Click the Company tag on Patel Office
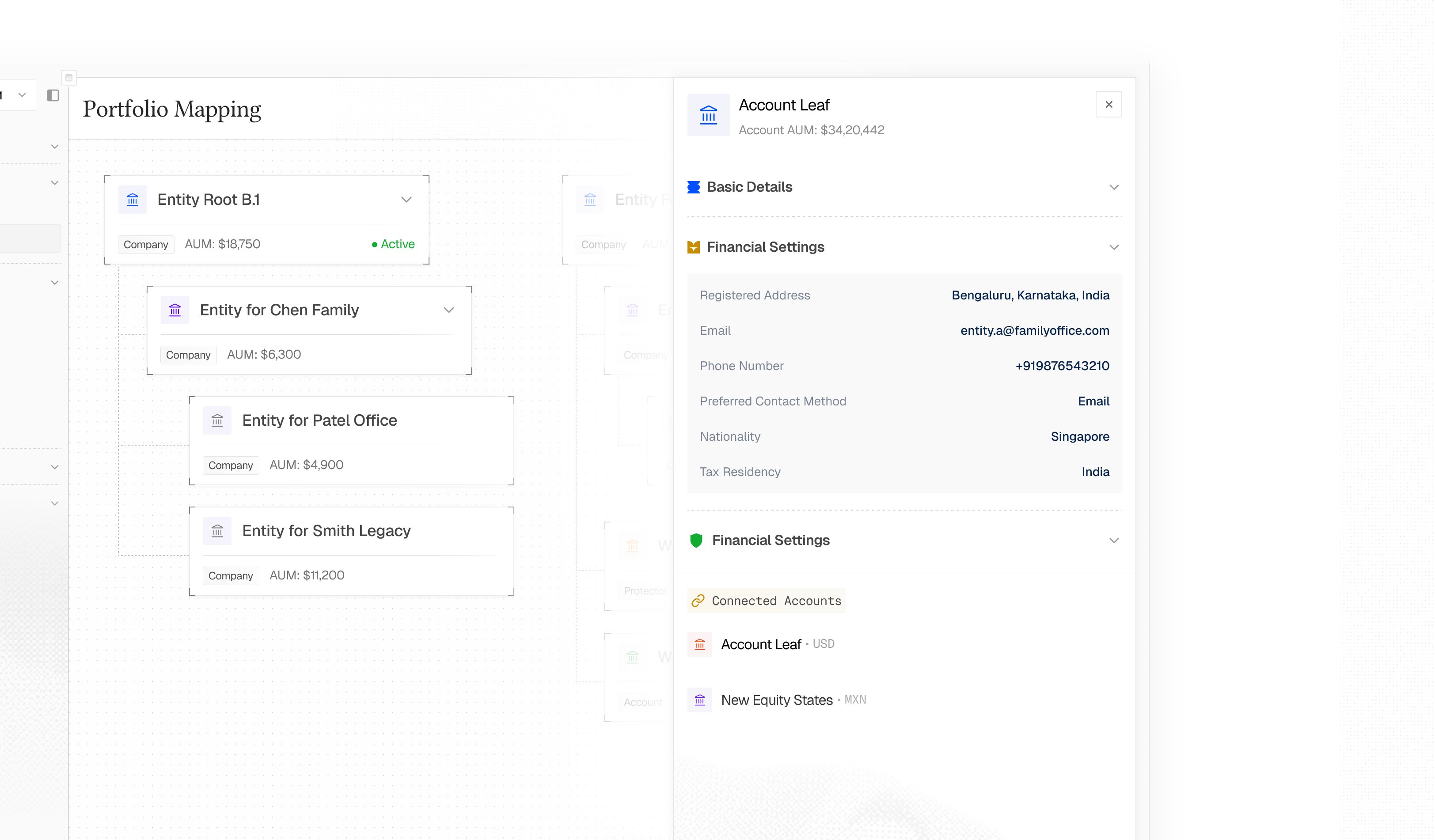 [x=231, y=465]
